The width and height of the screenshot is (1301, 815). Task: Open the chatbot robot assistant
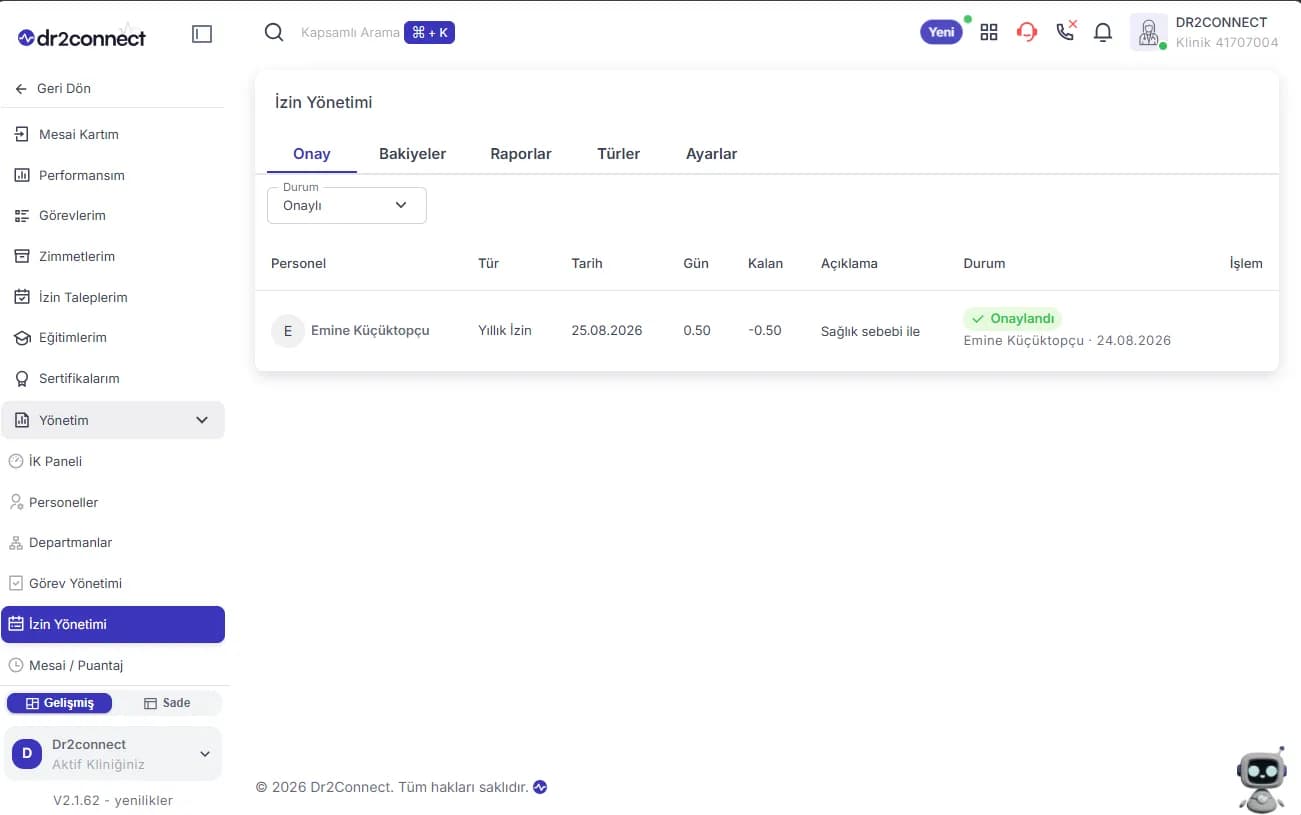click(x=1262, y=780)
